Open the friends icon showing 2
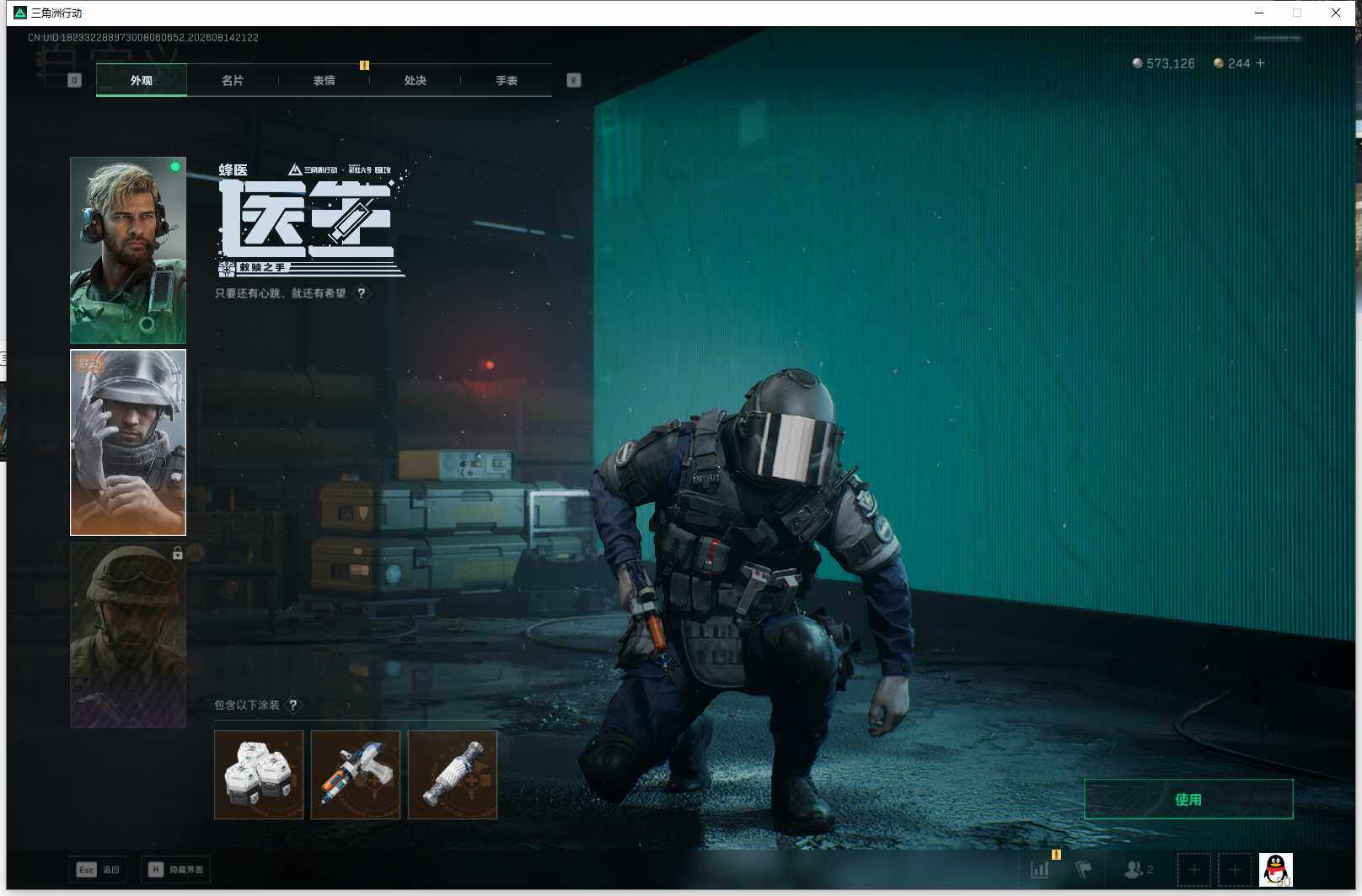Image resolution: width=1362 pixels, height=896 pixels. click(1139, 869)
